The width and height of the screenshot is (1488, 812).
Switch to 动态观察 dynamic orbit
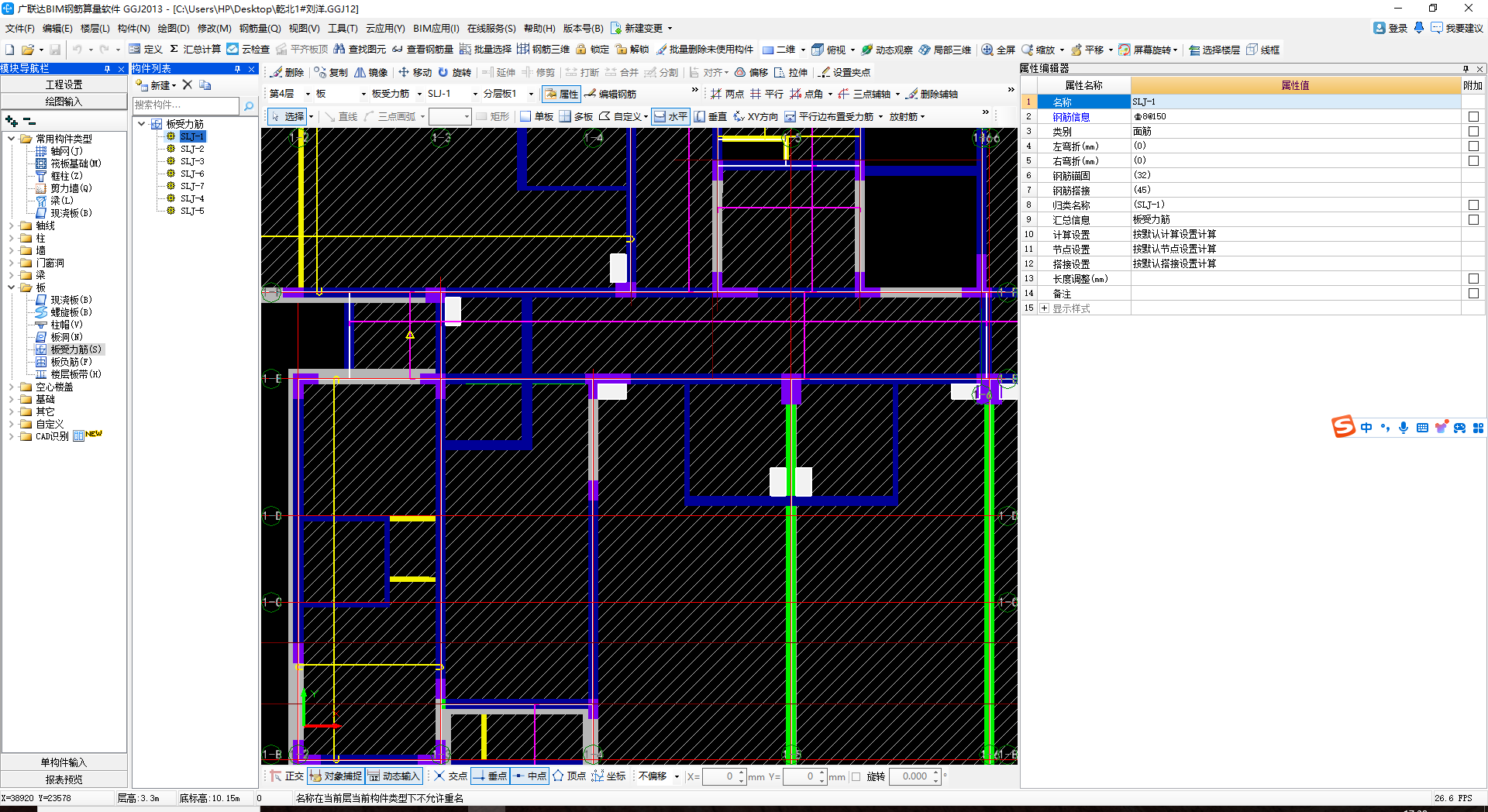[887, 50]
